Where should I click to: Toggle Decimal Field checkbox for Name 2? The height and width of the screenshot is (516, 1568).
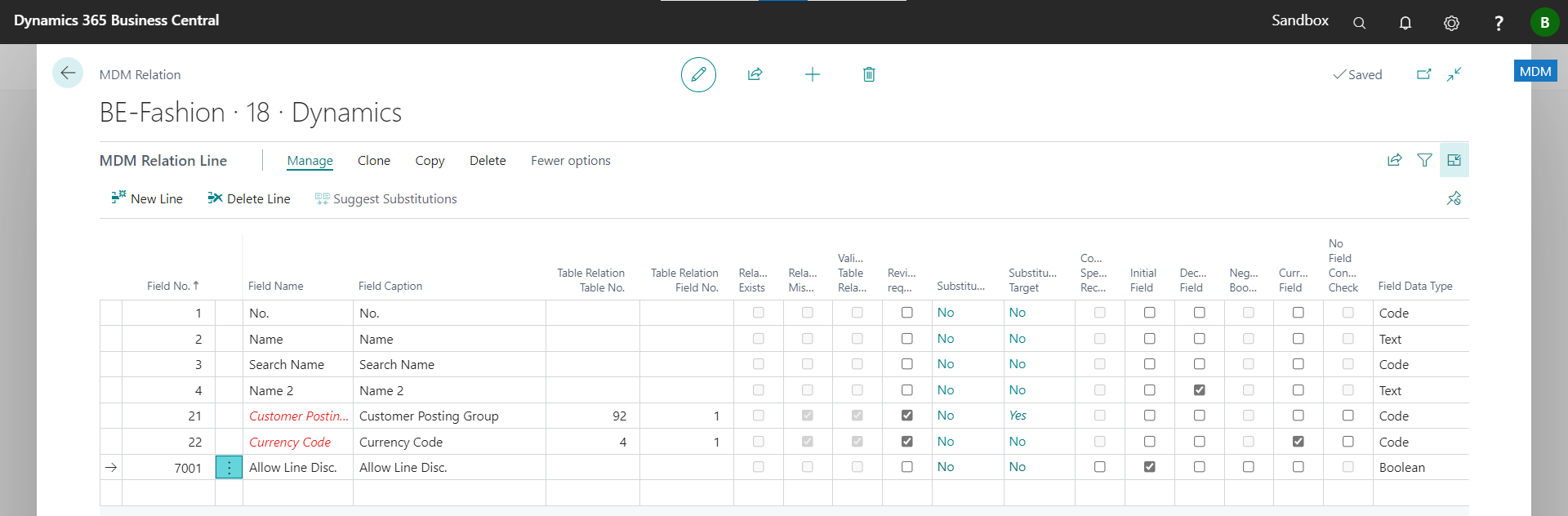point(1199,390)
